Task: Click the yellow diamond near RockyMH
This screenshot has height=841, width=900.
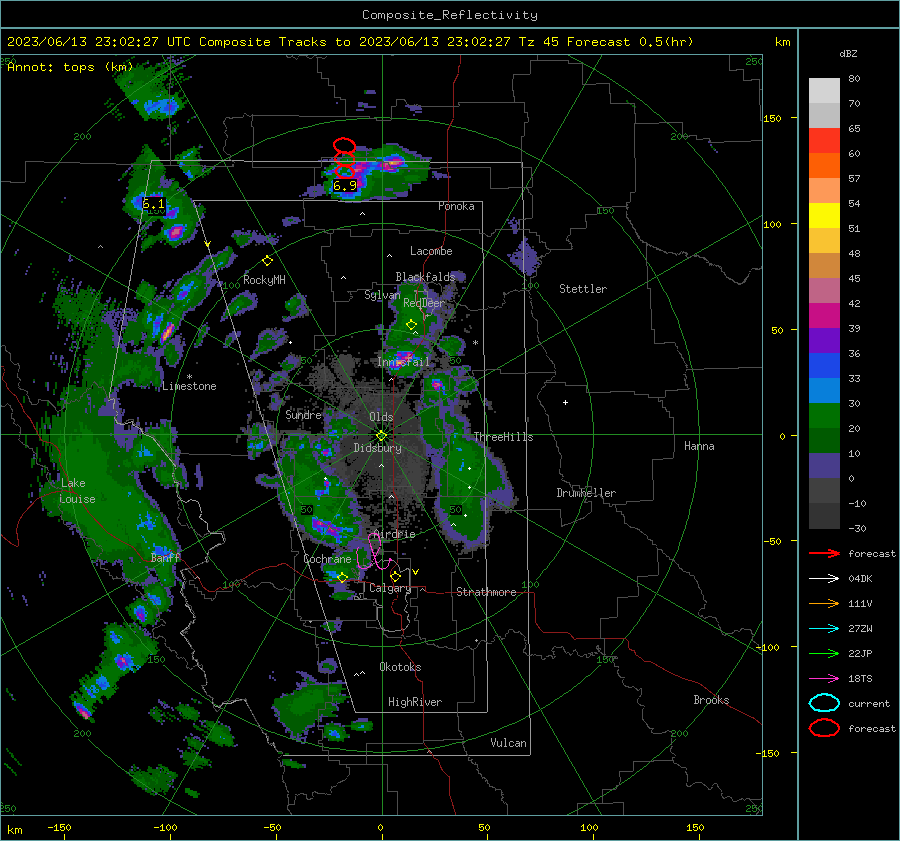Action: point(267,261)
